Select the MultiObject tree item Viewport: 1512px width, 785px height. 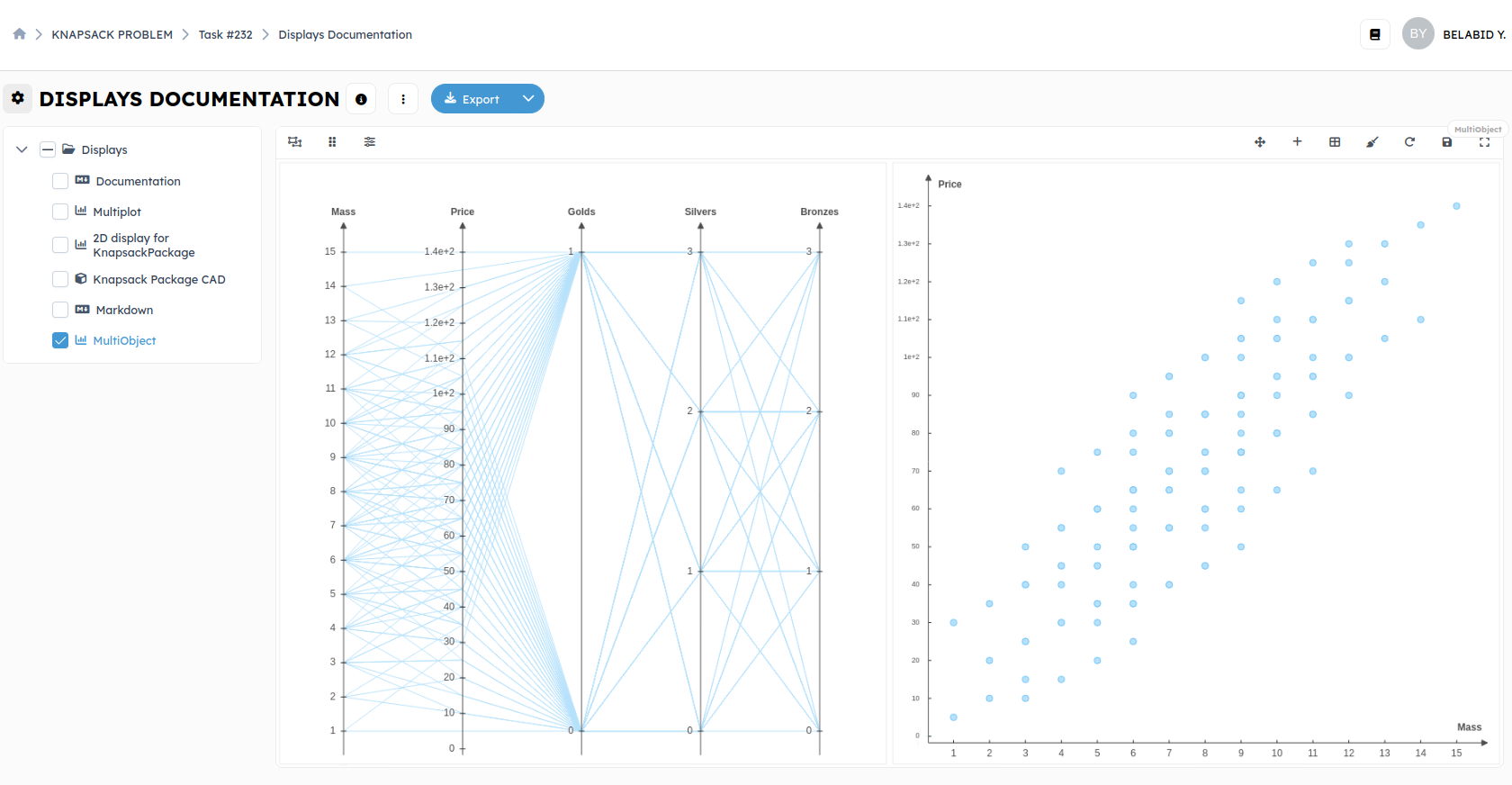124,340
